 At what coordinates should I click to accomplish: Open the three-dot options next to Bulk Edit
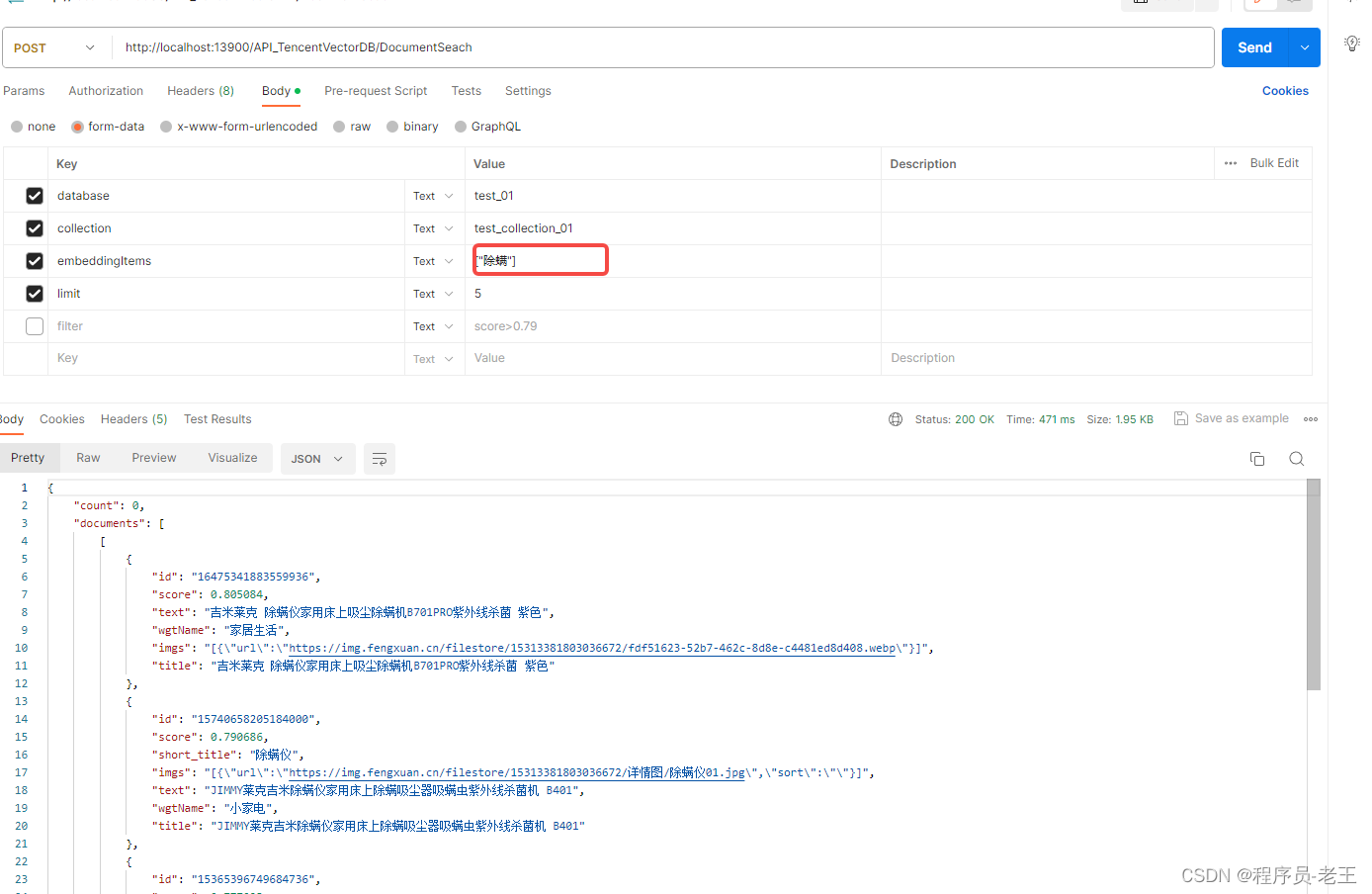[x=1231, y=163]
